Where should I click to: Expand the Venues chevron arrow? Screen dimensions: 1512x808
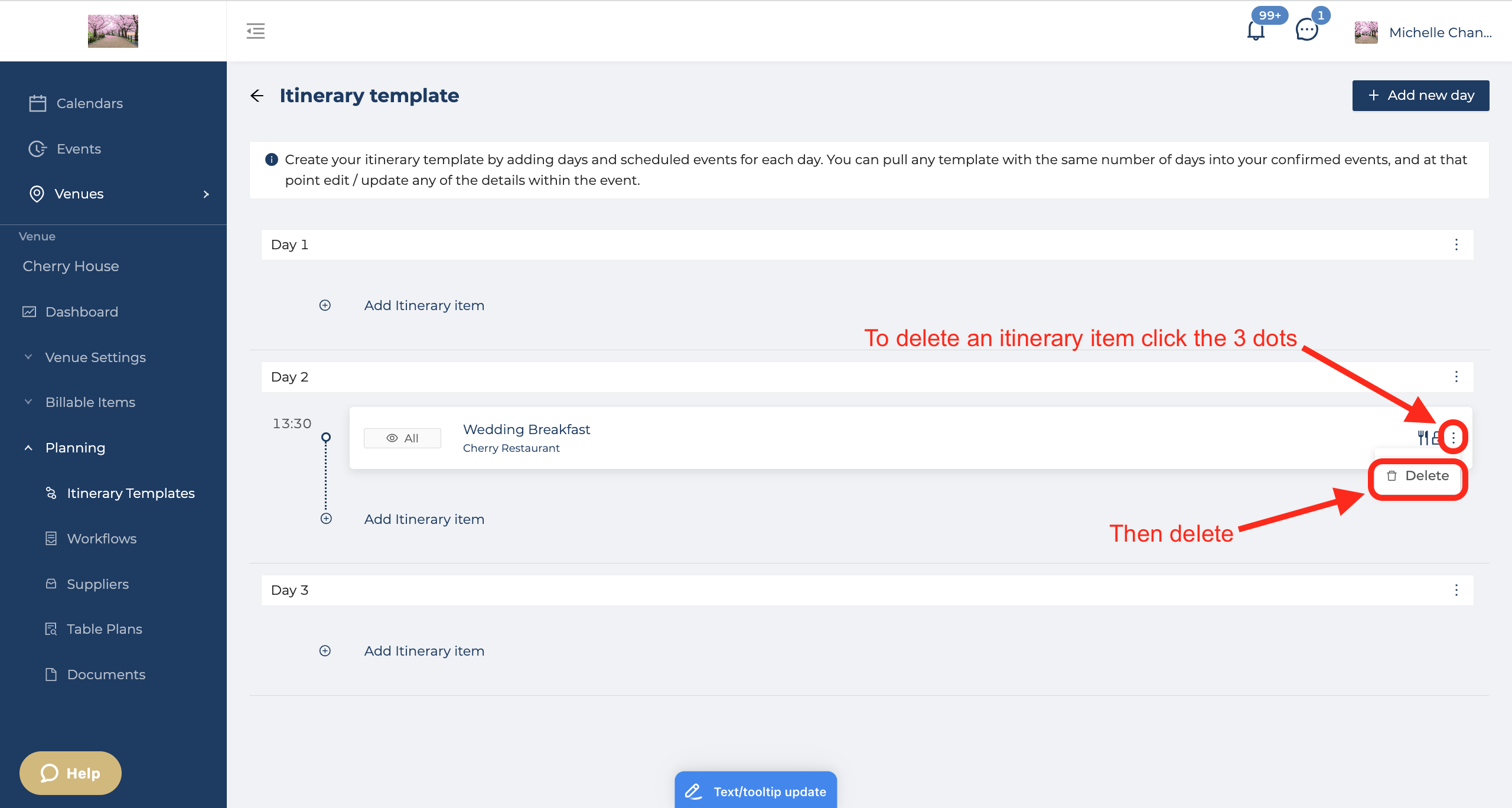[206, 194]
